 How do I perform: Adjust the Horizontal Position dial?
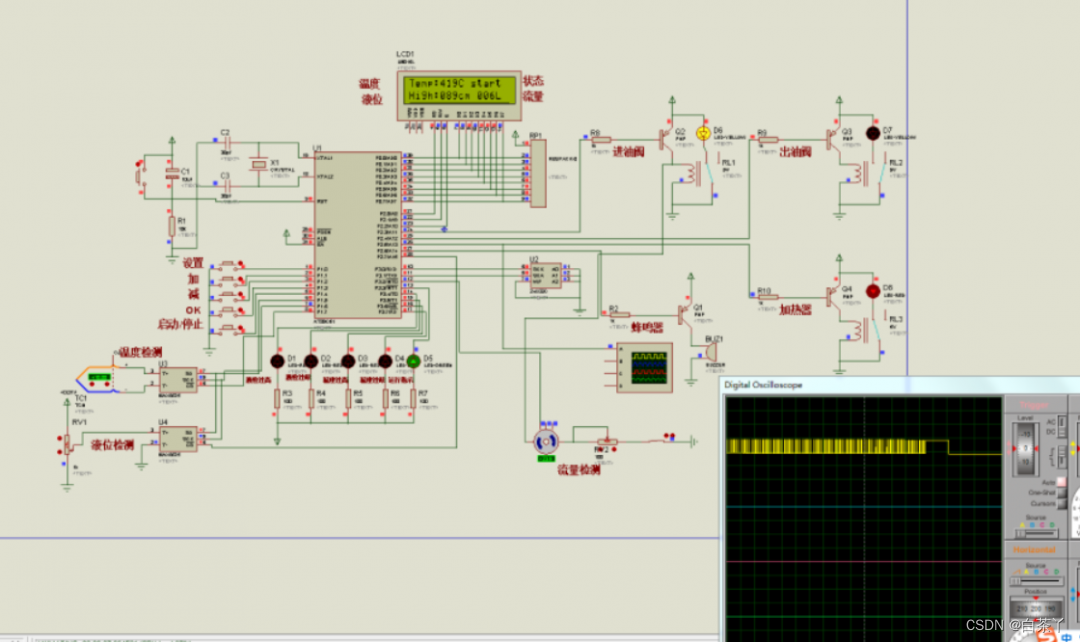tap(1036, 609)
